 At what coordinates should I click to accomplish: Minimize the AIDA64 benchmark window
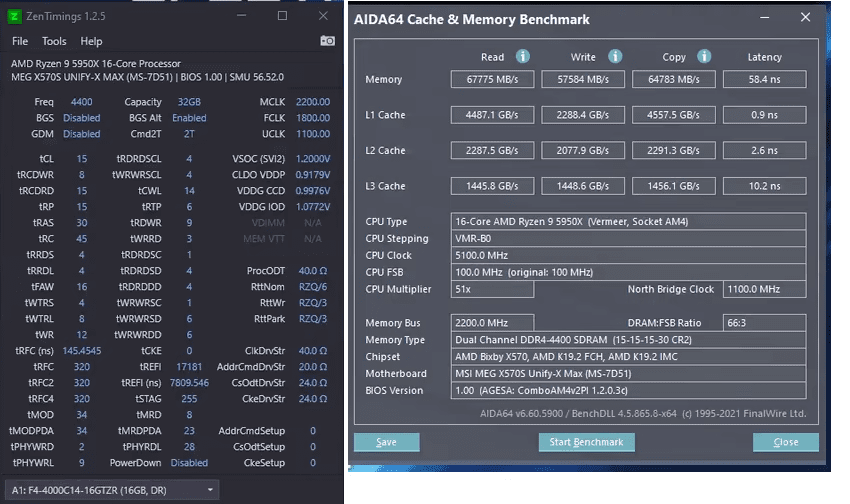764,17
